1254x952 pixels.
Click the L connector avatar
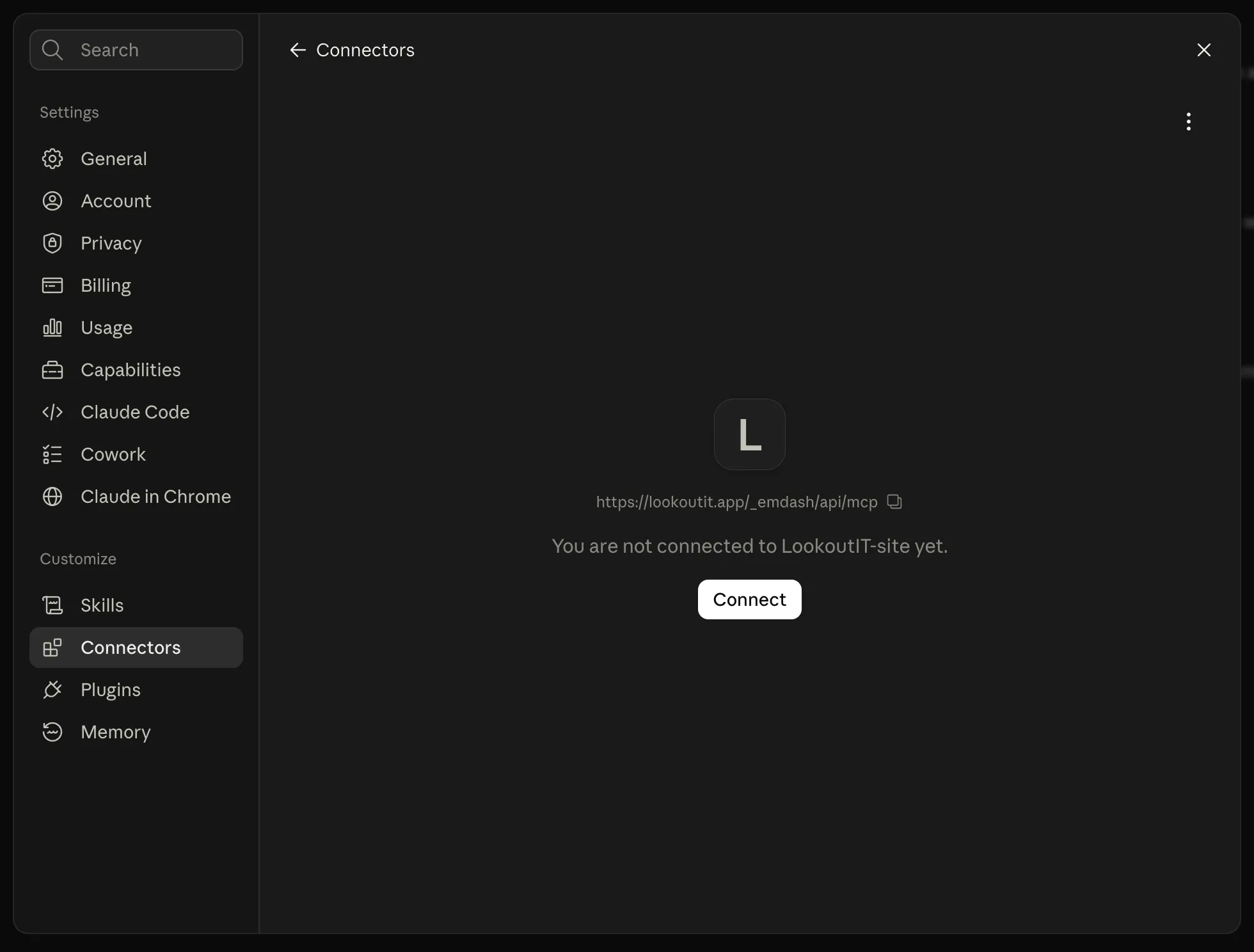[750, 434]
